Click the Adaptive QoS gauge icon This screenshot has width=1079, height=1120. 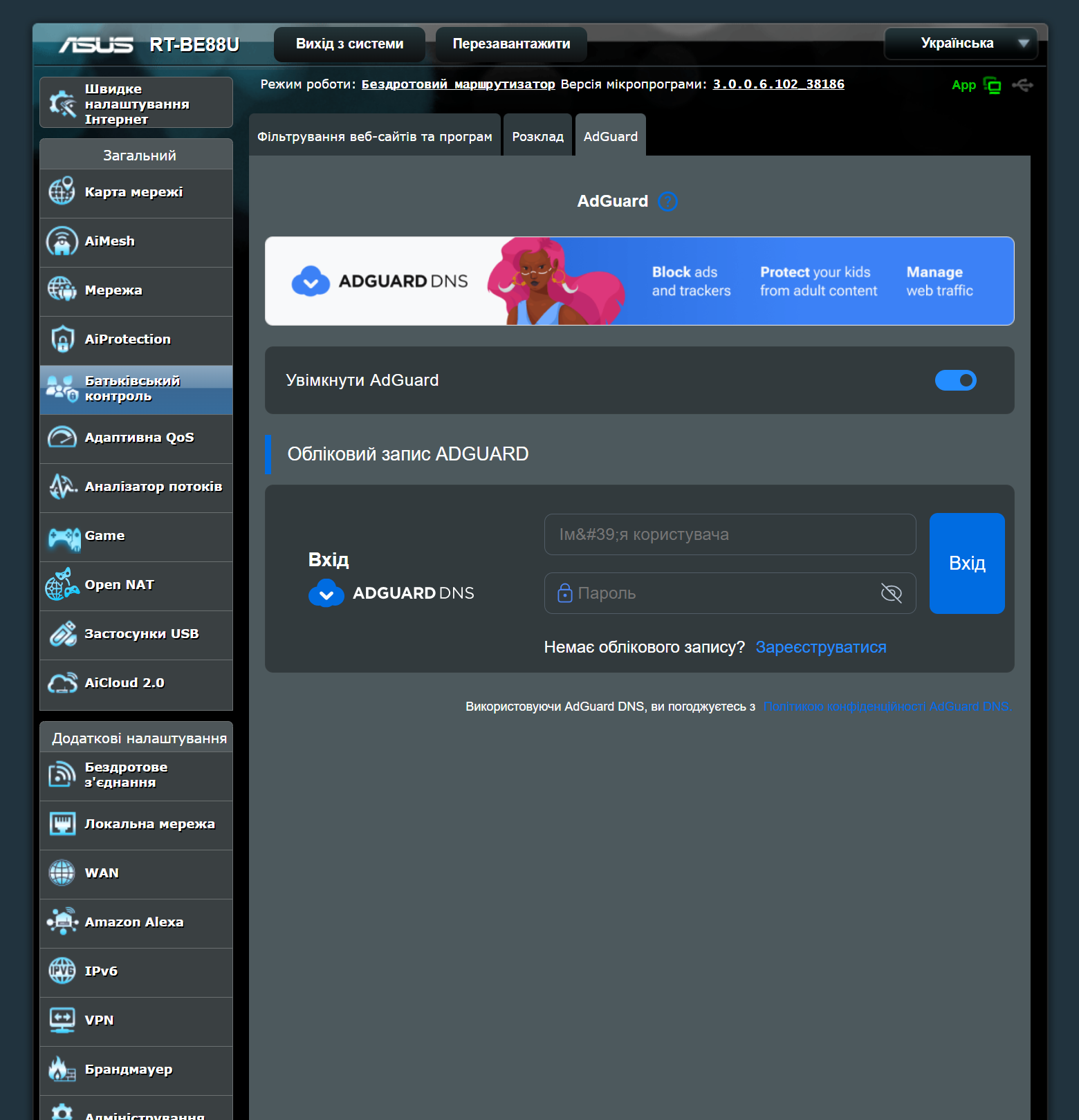pos(62,437)
